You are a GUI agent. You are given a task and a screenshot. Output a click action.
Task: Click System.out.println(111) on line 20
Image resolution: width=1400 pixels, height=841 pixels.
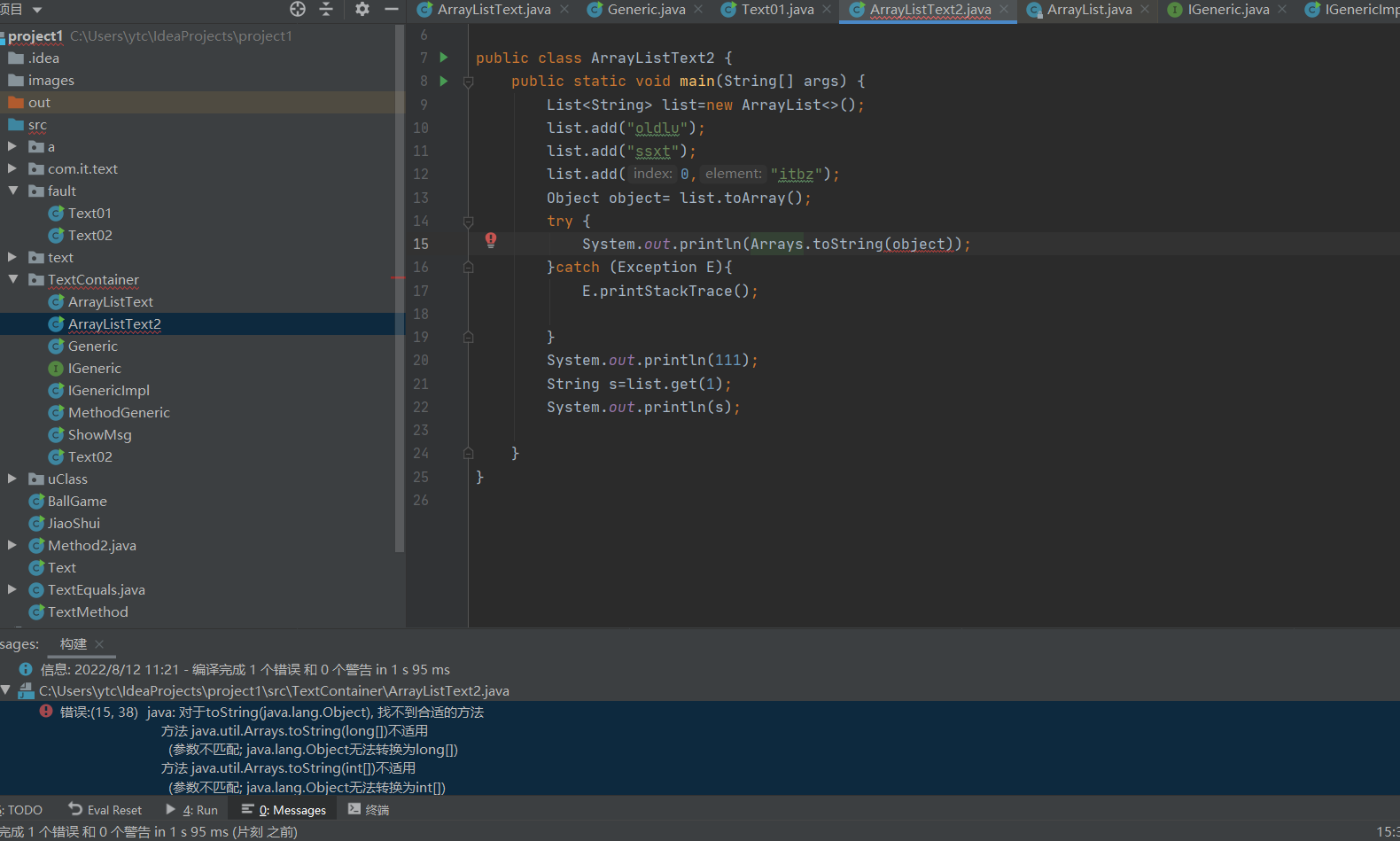[x=652, y=361]
